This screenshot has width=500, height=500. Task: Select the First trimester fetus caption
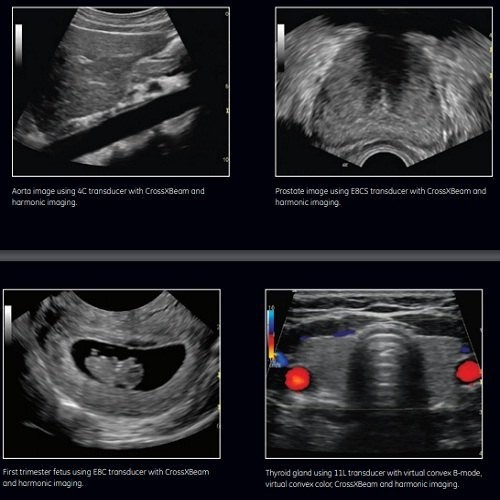pos(106,477)
